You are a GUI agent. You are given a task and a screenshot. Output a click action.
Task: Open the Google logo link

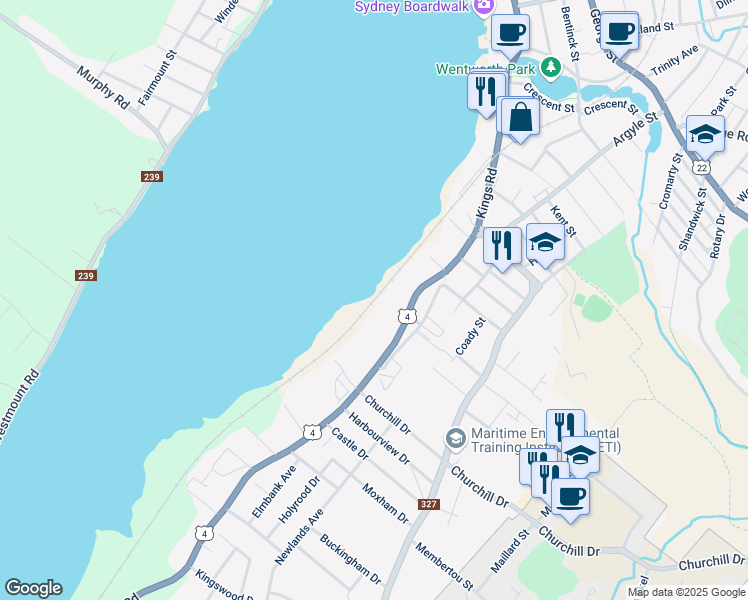pyautogui.click(x=33, y=588)
